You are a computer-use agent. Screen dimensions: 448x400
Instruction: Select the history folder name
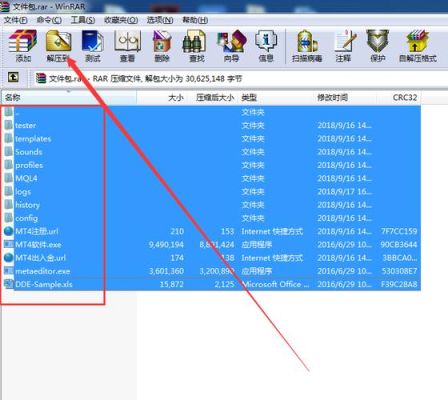coord(27,205)
